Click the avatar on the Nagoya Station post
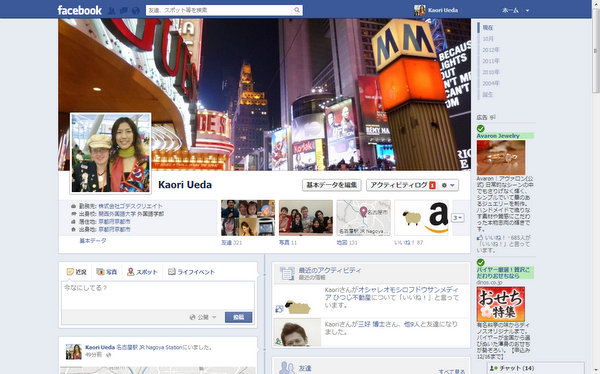This screenshot has width=600, height=374. coord(74,351)
